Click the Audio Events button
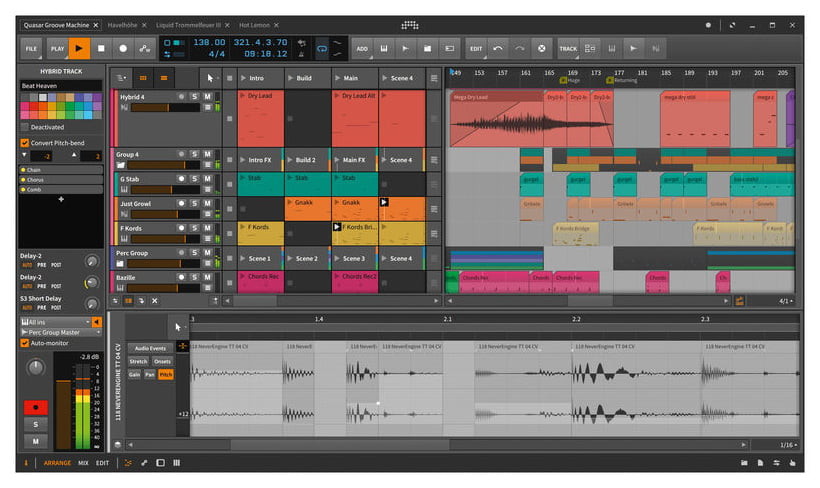820x488 pixels. [x=150, y=348]
